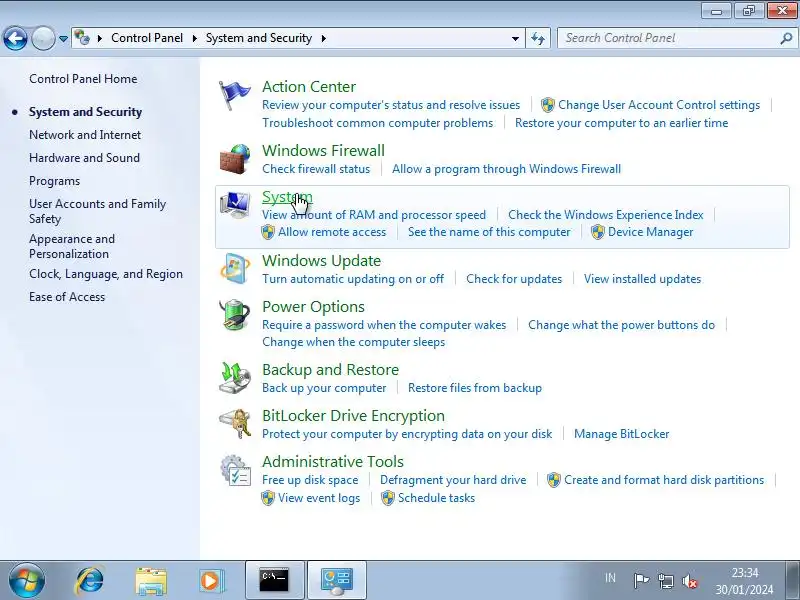Viewport: 800px width, 600px height.
Task: Click View event logs
Action: point(319,498)
